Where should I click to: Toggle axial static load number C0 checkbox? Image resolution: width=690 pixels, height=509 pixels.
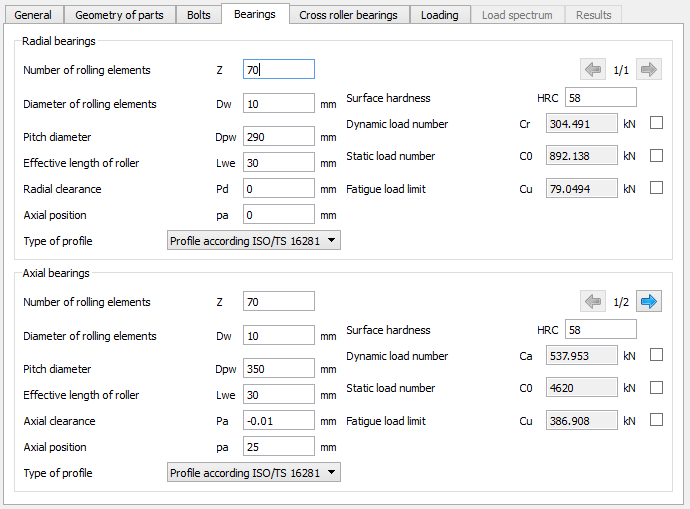[656, 388]
